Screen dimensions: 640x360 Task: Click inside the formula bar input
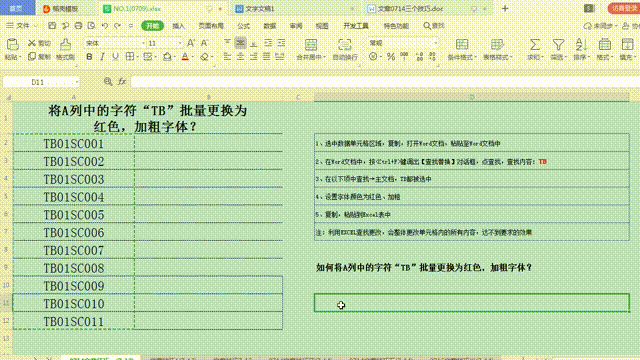click(x=384, y=81)
